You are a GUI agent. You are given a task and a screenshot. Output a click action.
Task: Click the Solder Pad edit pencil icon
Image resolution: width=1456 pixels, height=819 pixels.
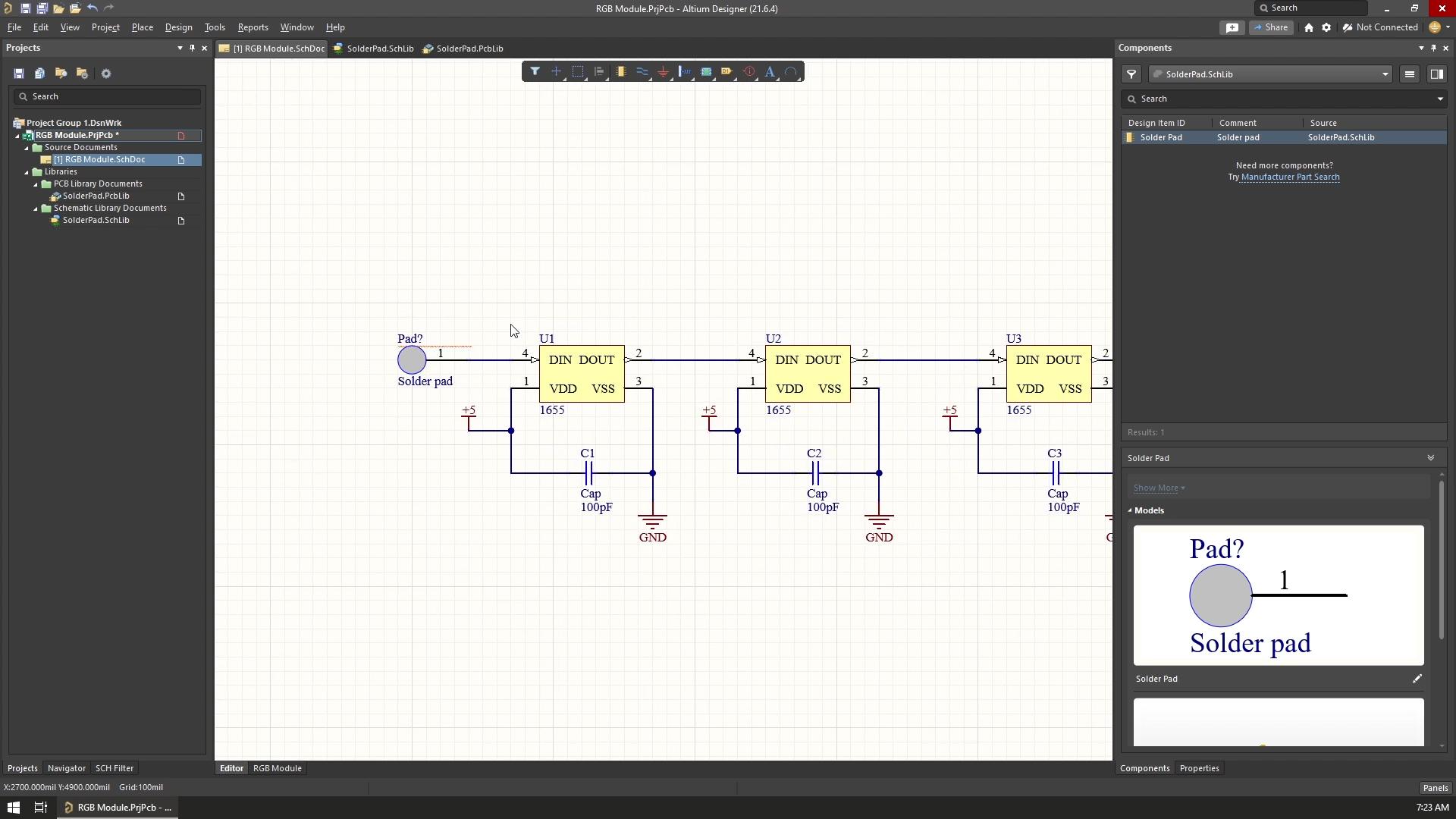1420,679
